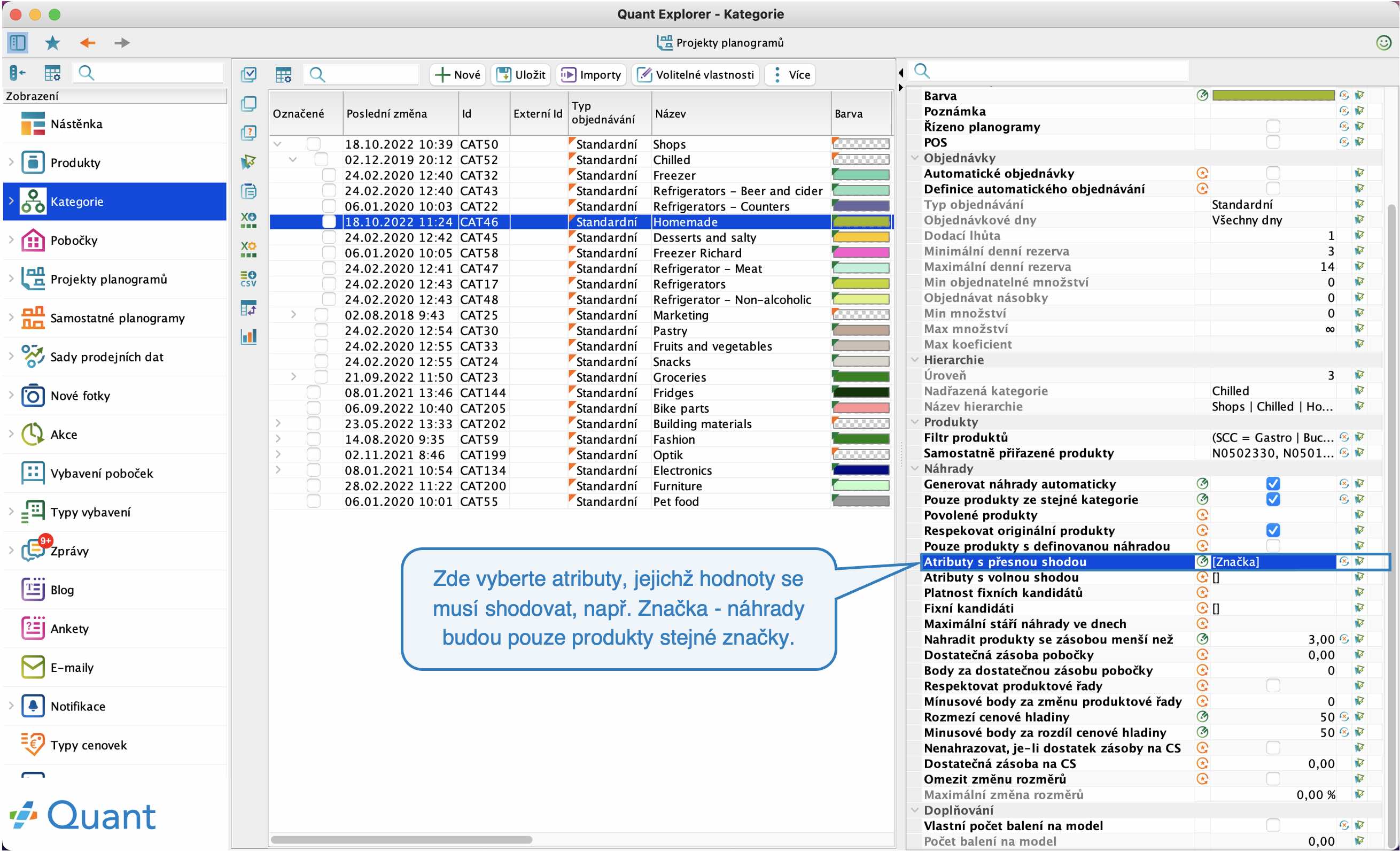Collapse the Shops category row

click(x=277, y=144)
